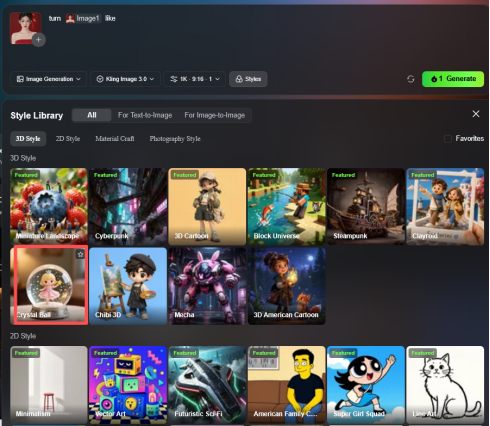This screenshot has width=490, height=426.
Task: Choose the Miniature Landscape style
Action: 49,206
